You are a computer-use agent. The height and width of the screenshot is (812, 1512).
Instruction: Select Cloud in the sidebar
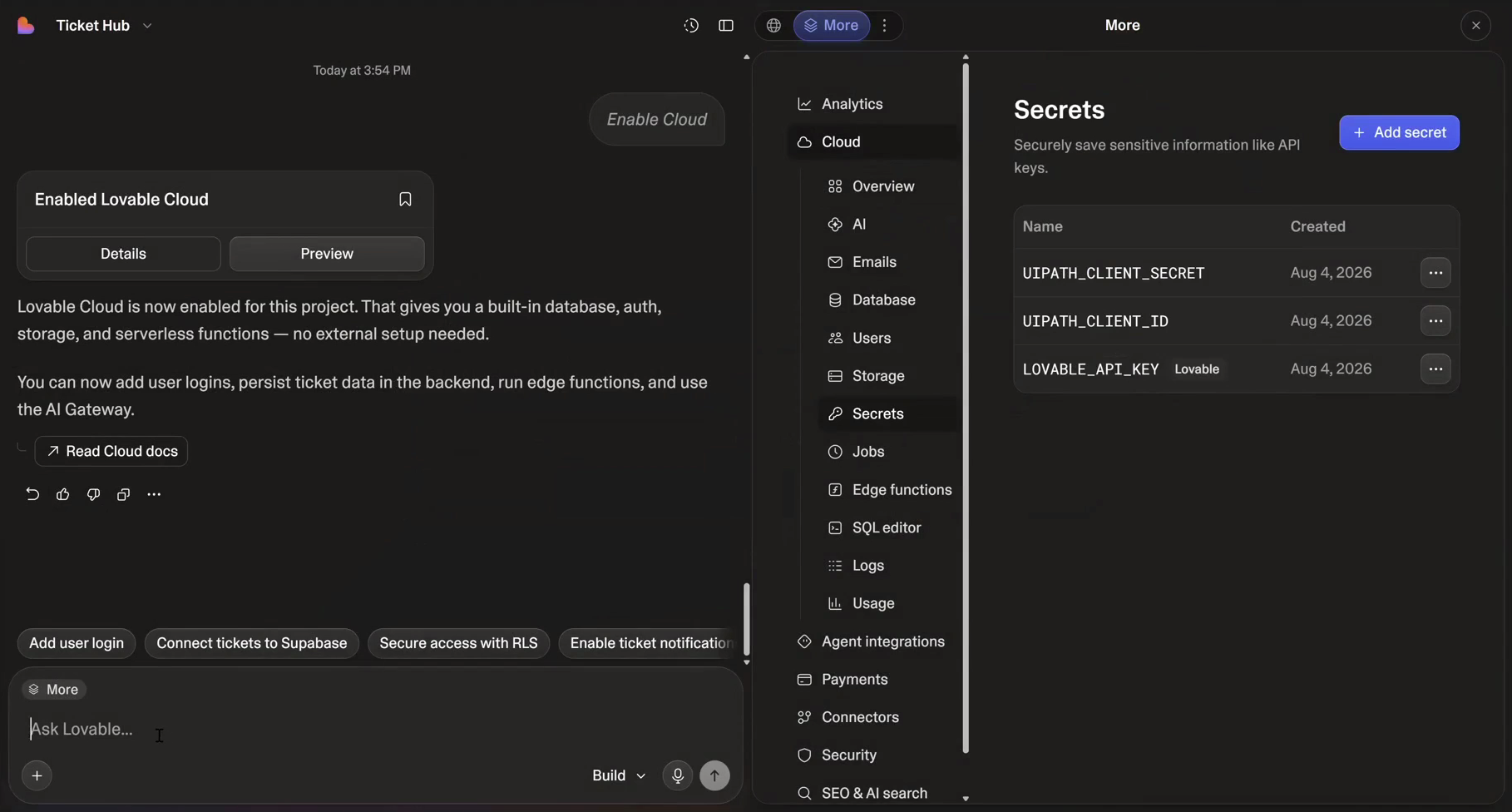pos(872,142)
